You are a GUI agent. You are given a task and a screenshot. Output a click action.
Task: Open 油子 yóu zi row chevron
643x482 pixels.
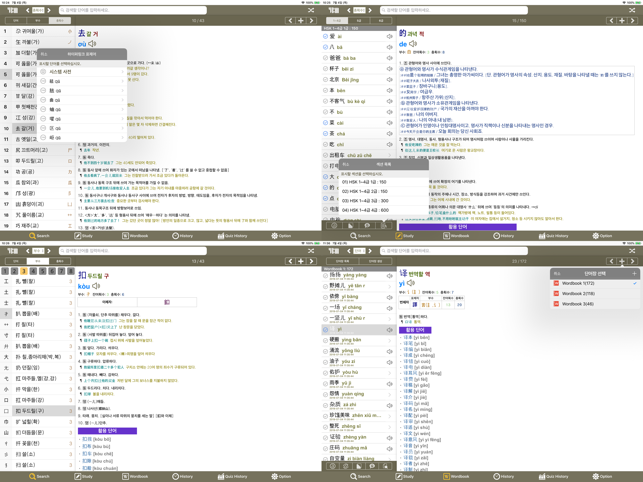[x=389, y=362]
